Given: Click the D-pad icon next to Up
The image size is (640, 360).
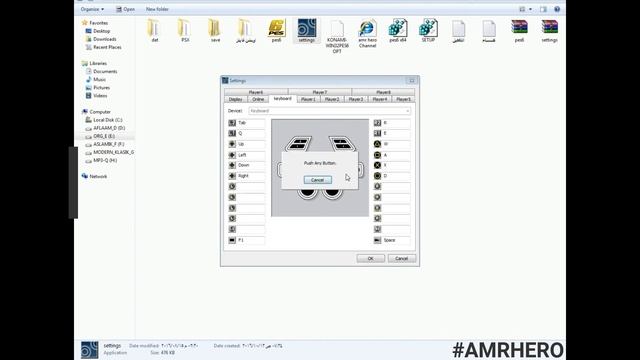Looking at the screenshot, I should [x=232, y=144].
